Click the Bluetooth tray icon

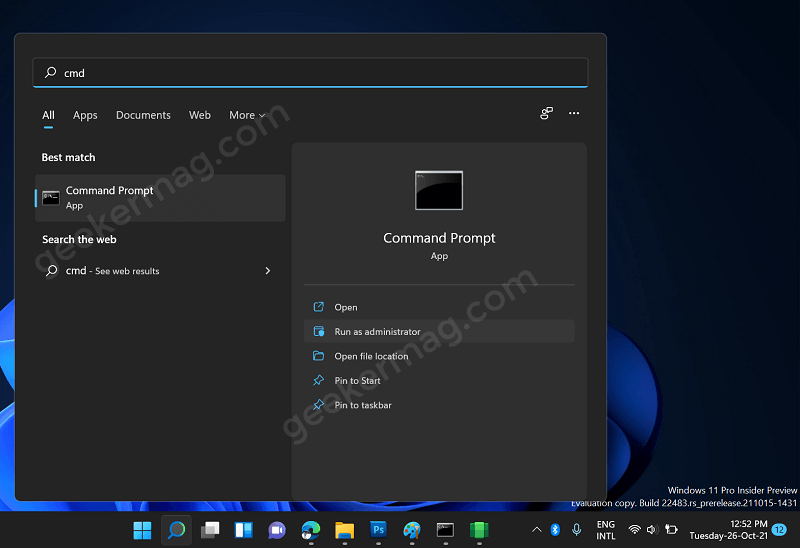click(555, 530)
